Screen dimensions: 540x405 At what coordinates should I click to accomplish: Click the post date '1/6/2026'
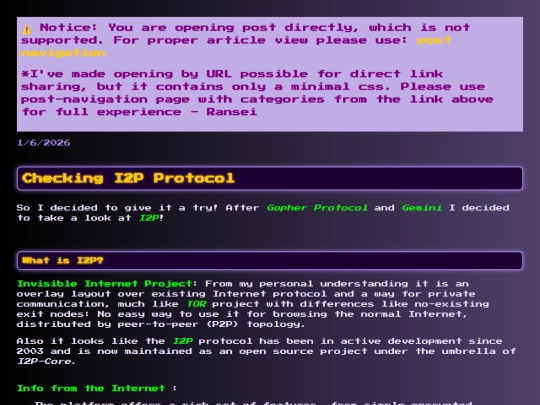(44, 143)
